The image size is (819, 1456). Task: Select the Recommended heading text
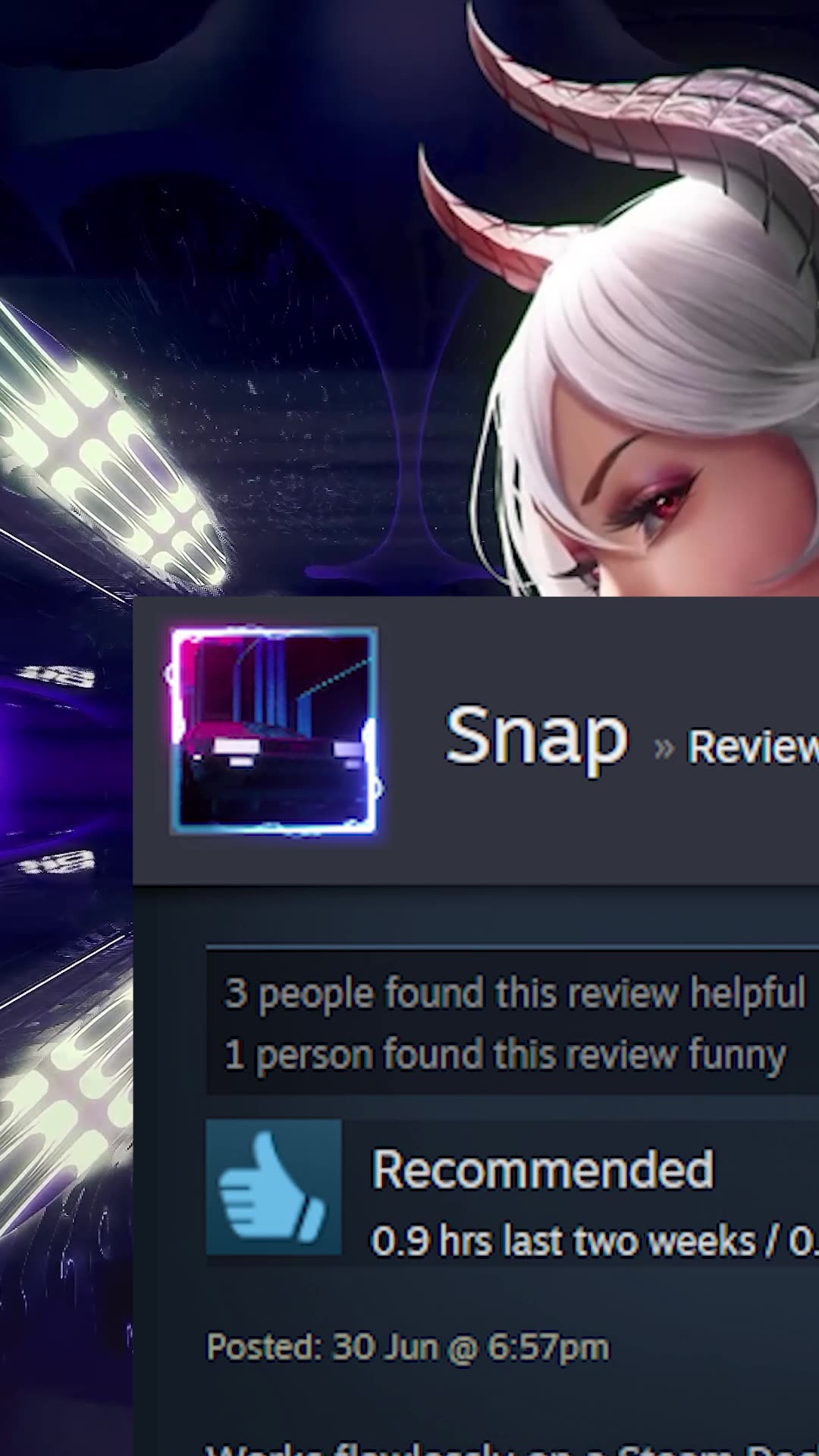[542, 1169]
